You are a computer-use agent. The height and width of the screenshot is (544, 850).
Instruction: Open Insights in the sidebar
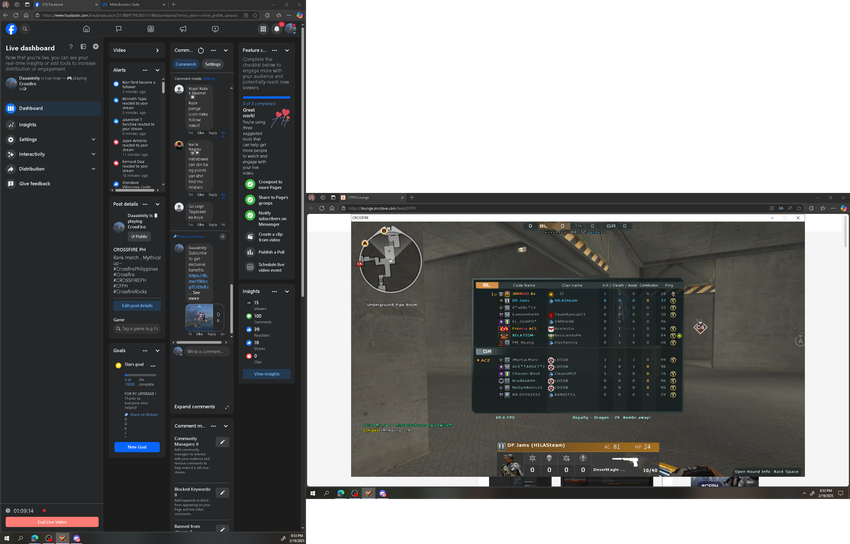click(52, 125)
